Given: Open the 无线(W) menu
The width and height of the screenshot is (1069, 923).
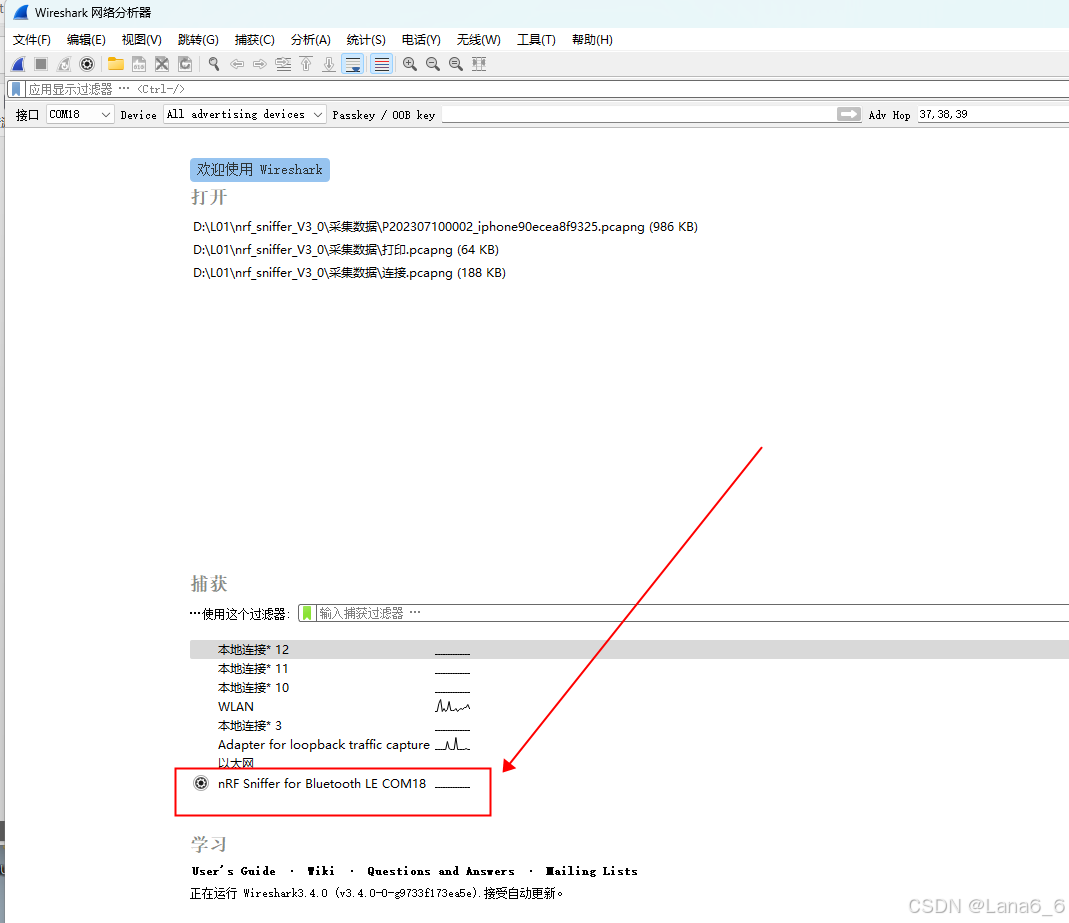Looking at the screenshot, I should (479, 40).
